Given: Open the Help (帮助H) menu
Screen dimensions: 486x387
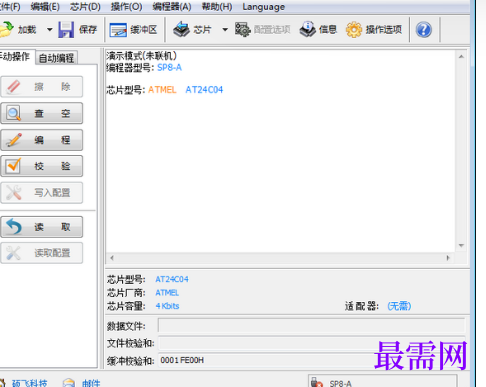Looking at the screenshot, I should pyautogui.click(x=217, y=7).
